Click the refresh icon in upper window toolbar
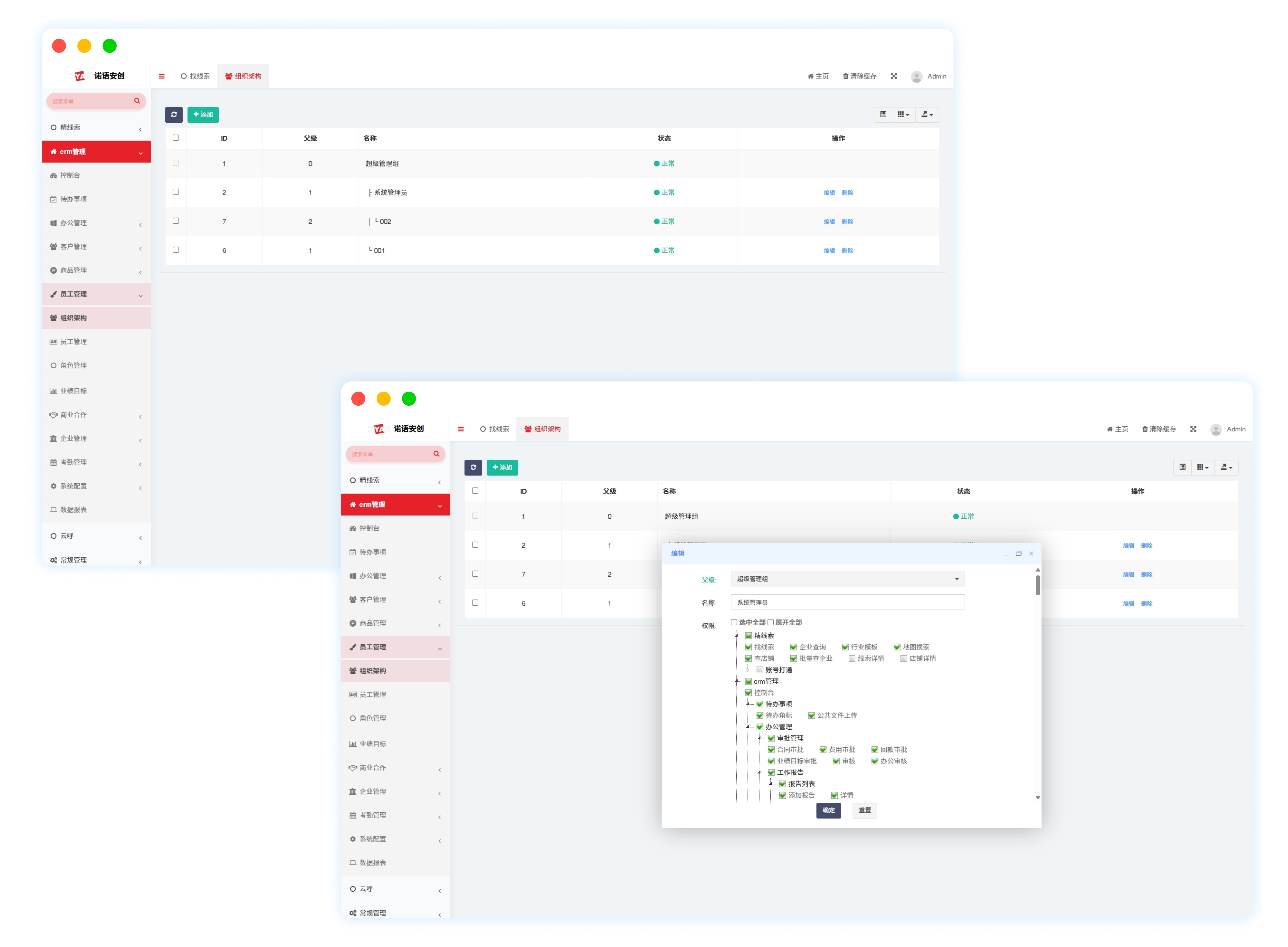 pyautogui.click(x=174, y=115)
